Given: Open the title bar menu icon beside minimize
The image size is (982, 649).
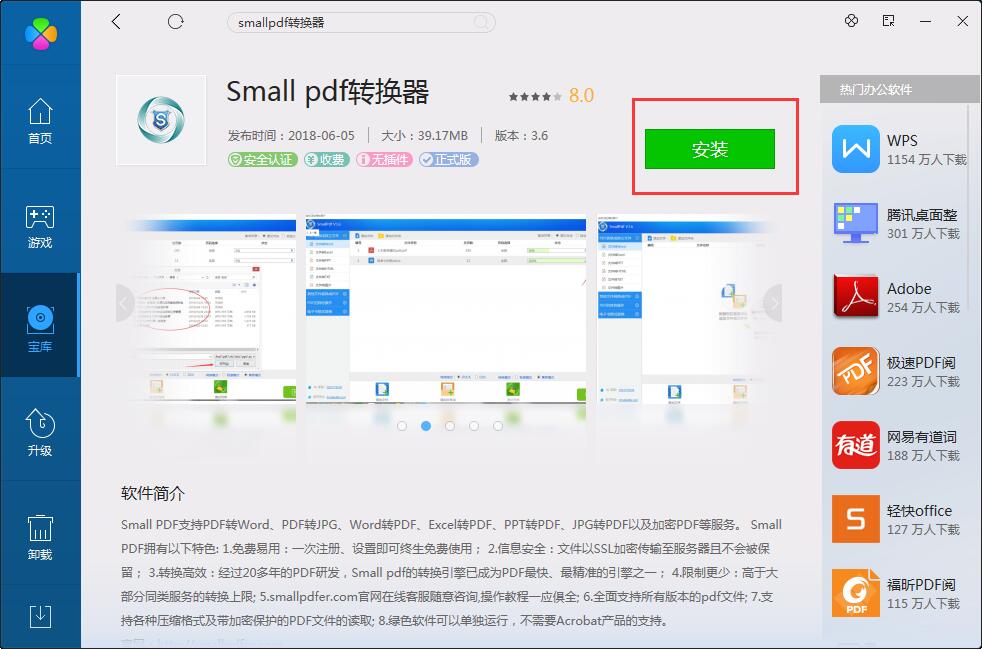Looking at the screenshot, I should pos(888,21).
